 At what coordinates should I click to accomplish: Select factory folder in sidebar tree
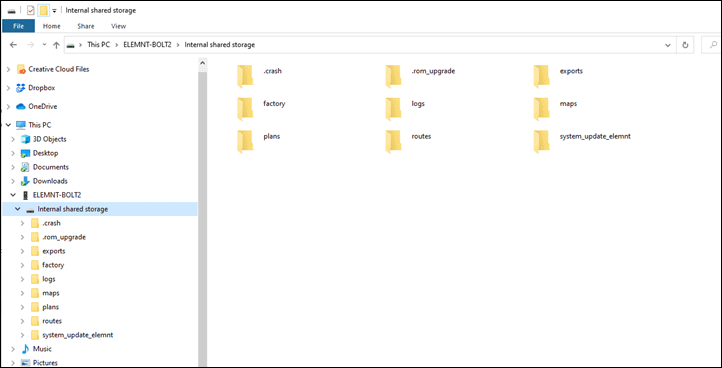[x=53, y=265]
